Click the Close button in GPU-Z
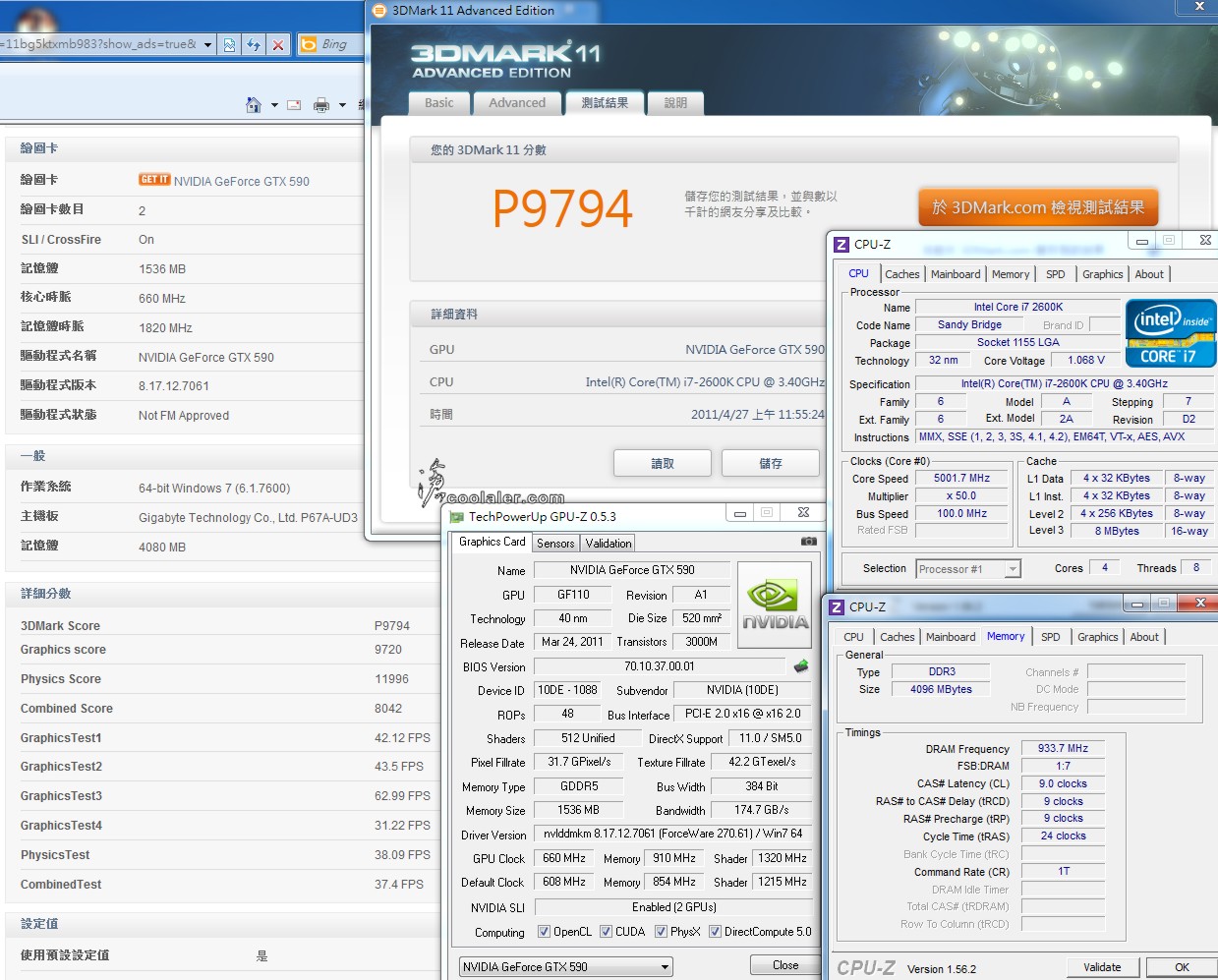Viewport: 1218px width, 980px height. 785,965
